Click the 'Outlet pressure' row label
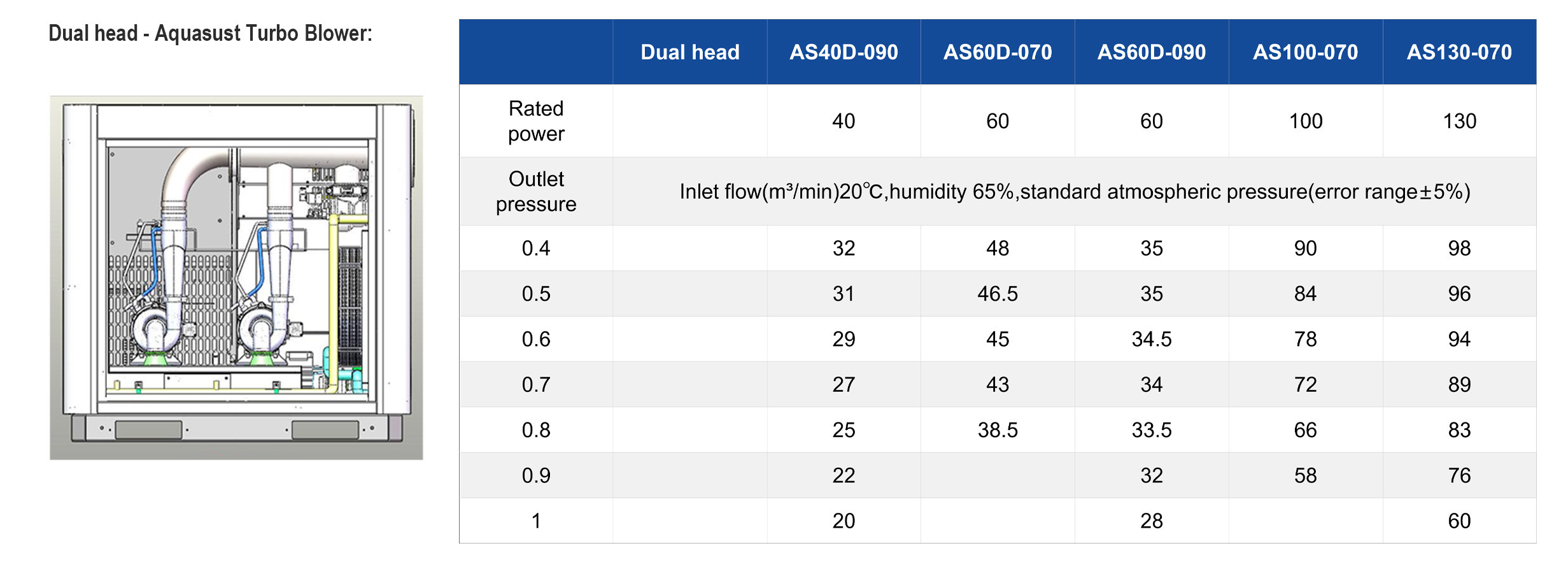Screen dimensions: 1568x562 coord(536,191)
